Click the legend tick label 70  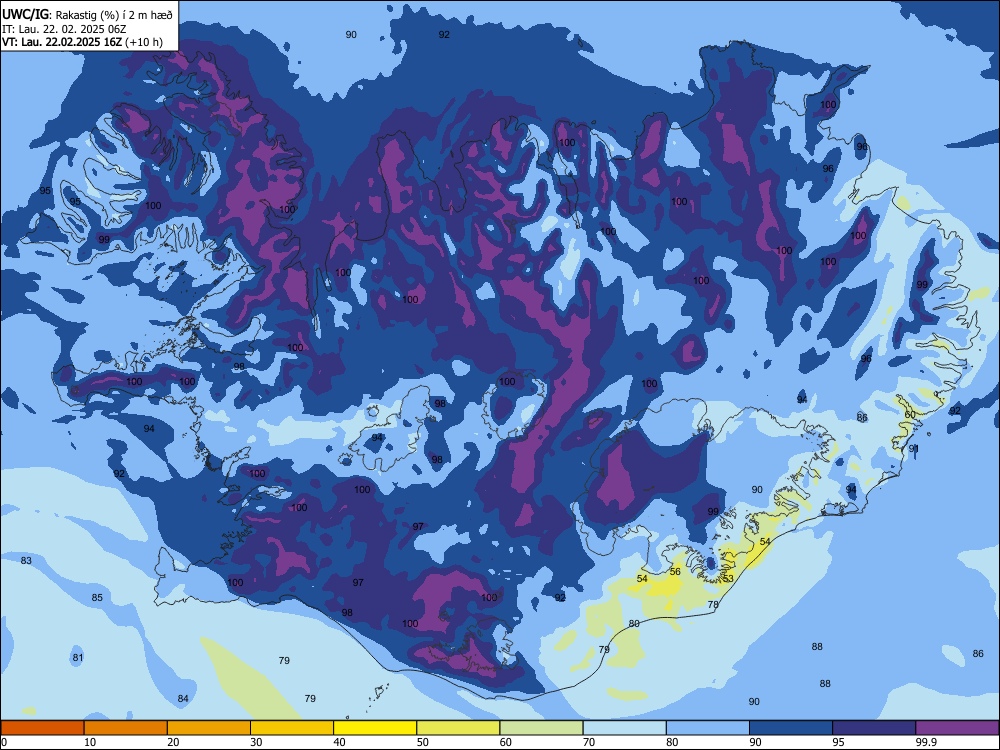[x=589, y=742]
